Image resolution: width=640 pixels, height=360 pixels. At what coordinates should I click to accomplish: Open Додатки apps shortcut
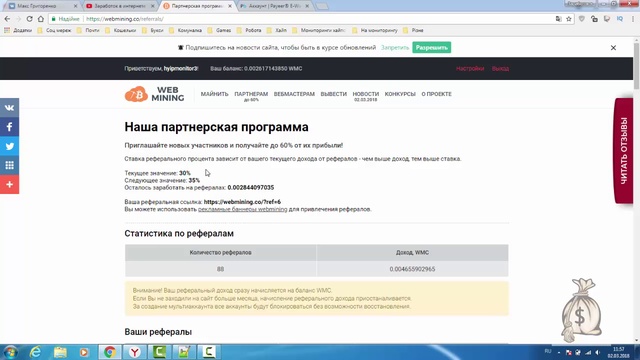18,30
